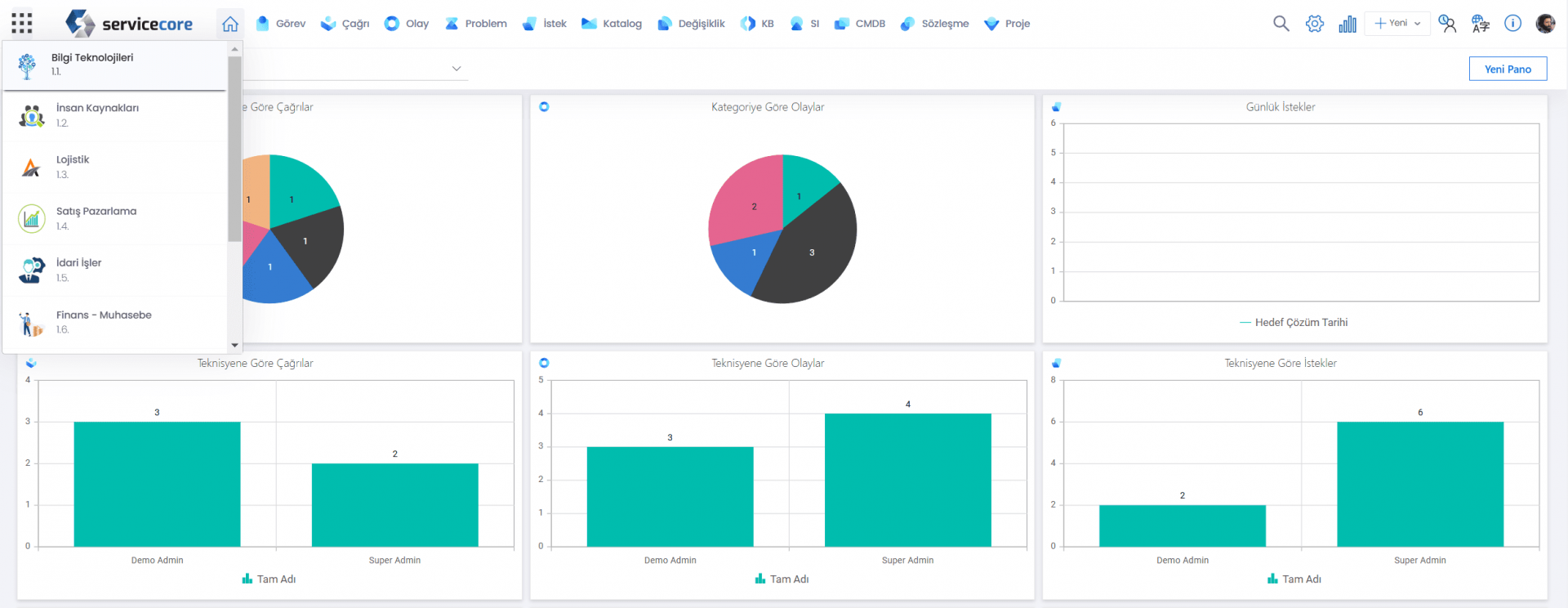Click the user search icon
The image size is (1568, 608).
point(1447,24)
